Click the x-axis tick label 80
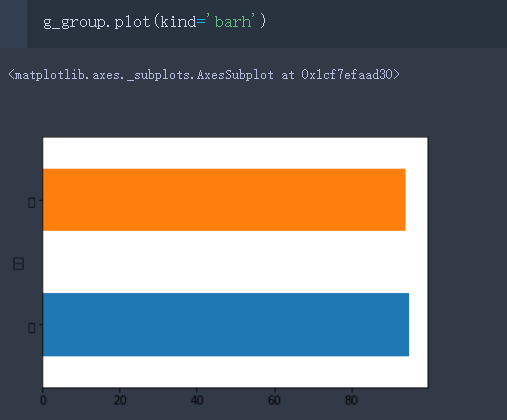The image size is (507, 420). pyautogui.click(x=351, y=400)
